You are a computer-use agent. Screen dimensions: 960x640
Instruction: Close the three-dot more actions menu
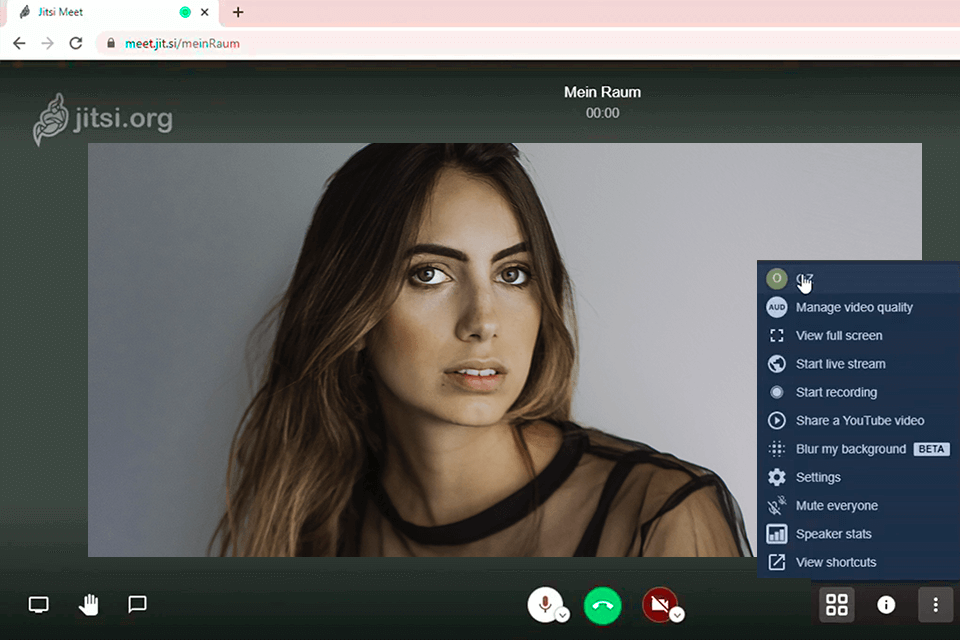pos(935,604)
